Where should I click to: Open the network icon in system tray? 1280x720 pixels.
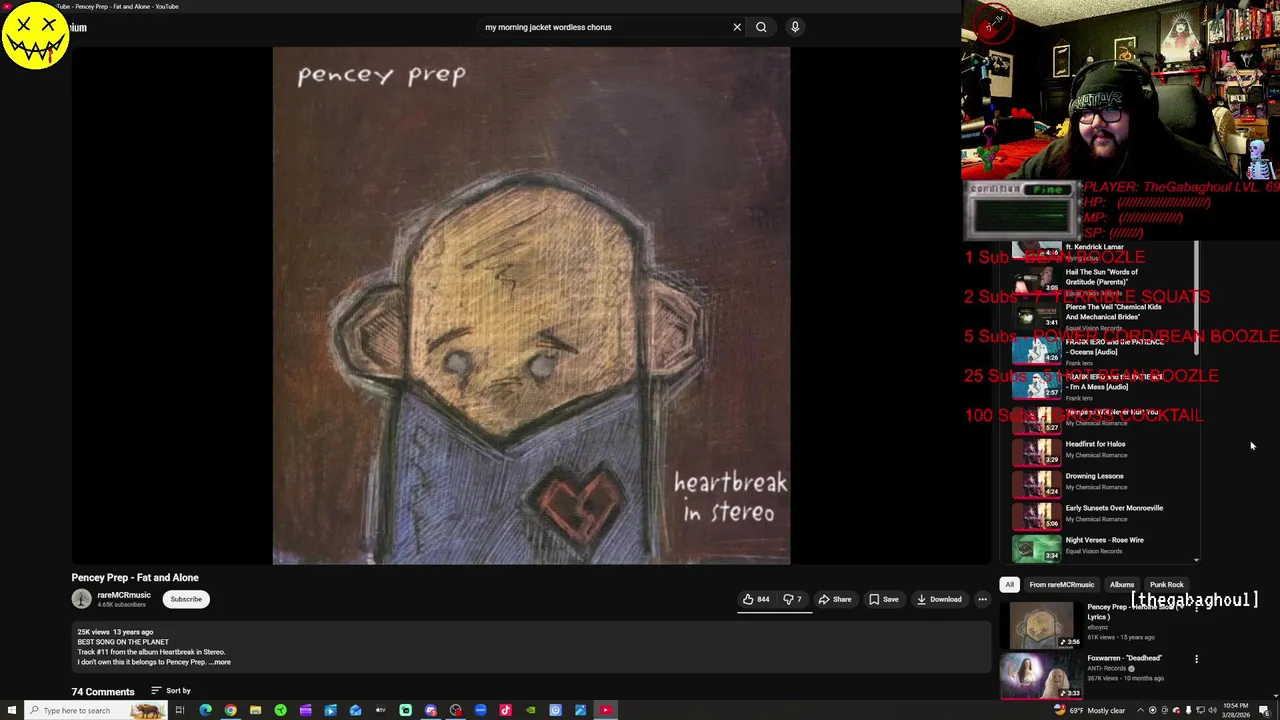1200,710
